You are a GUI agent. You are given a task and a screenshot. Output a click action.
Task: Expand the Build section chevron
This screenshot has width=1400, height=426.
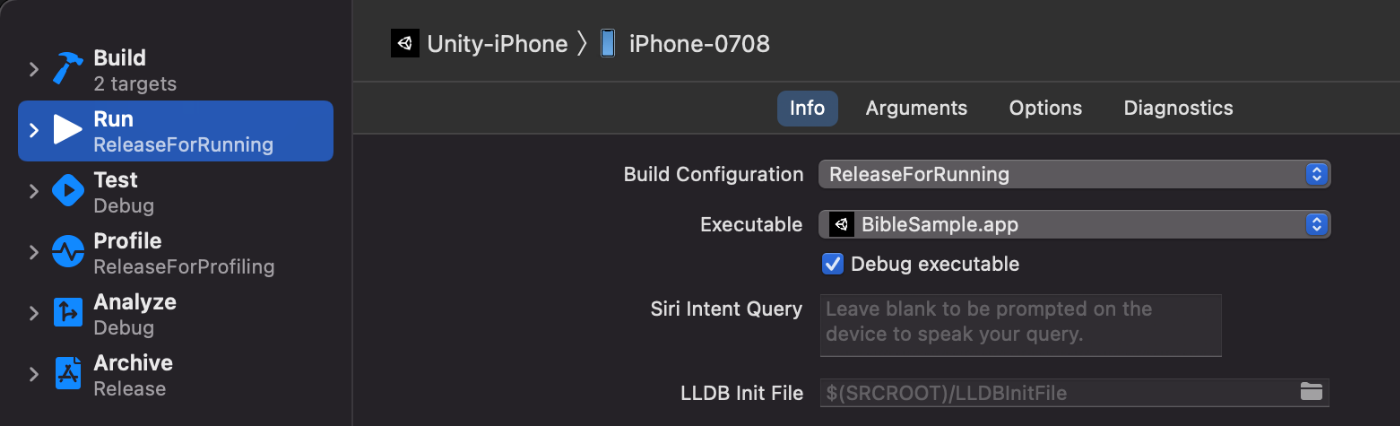click(33, 70)
